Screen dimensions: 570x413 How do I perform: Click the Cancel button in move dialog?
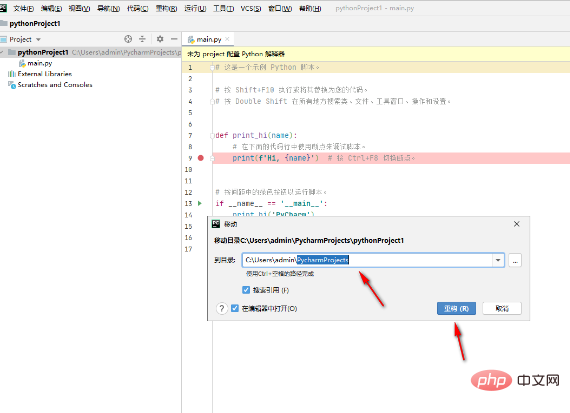(x=502, y=309)
